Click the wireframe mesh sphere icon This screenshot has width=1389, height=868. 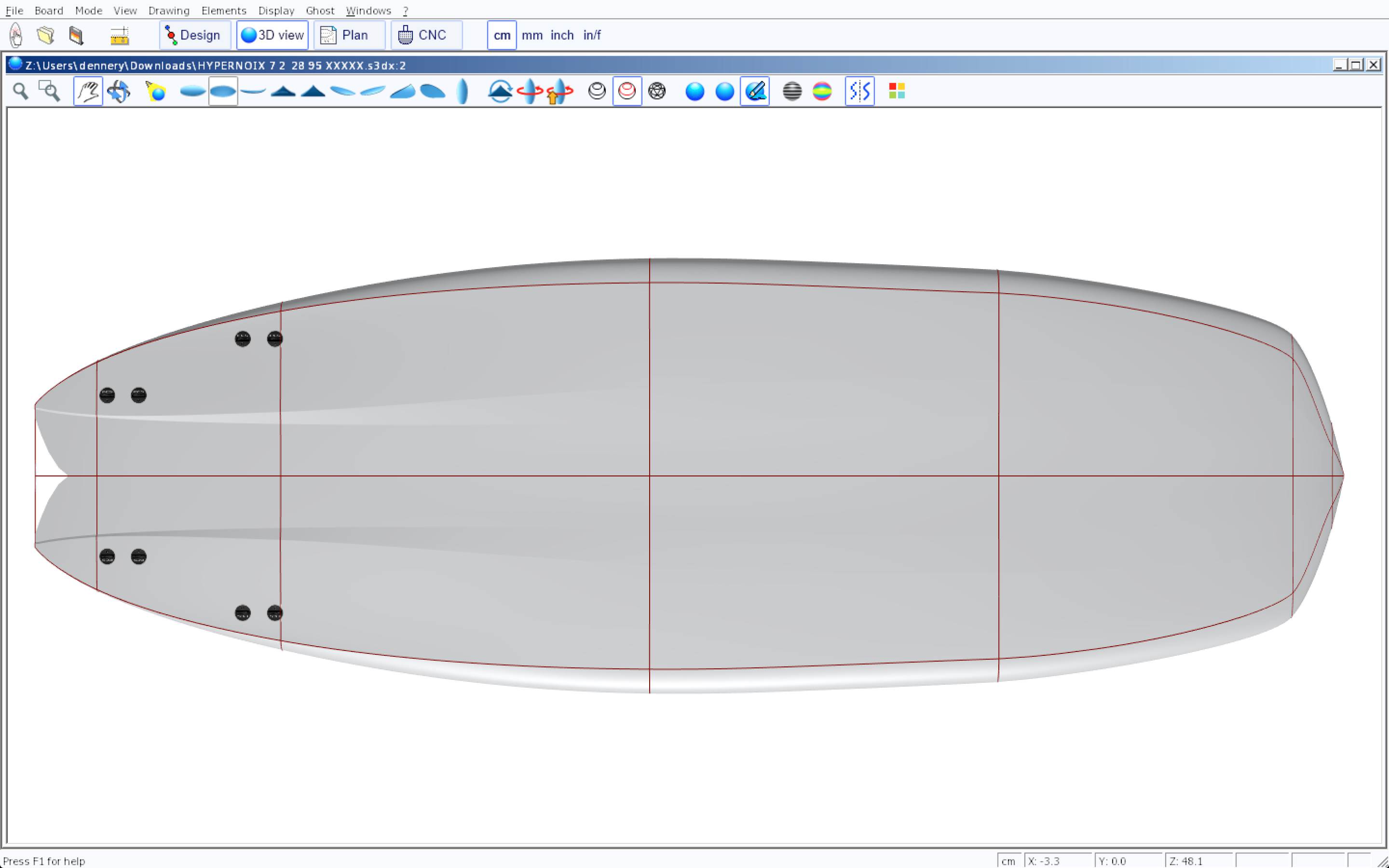coord(656,91)
